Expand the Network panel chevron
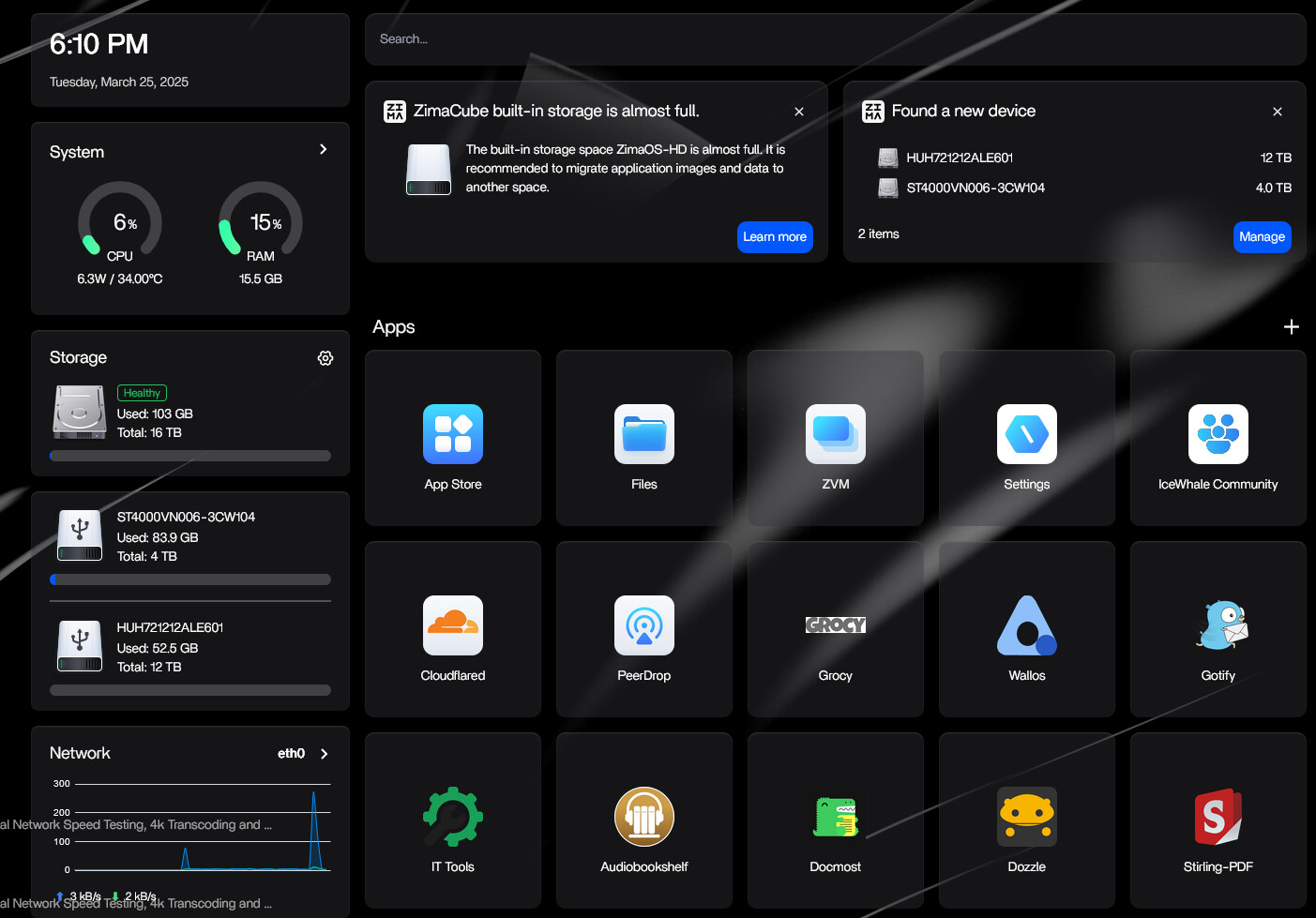The height and width of the screenshot is (918, 1316). coord(325,754)
